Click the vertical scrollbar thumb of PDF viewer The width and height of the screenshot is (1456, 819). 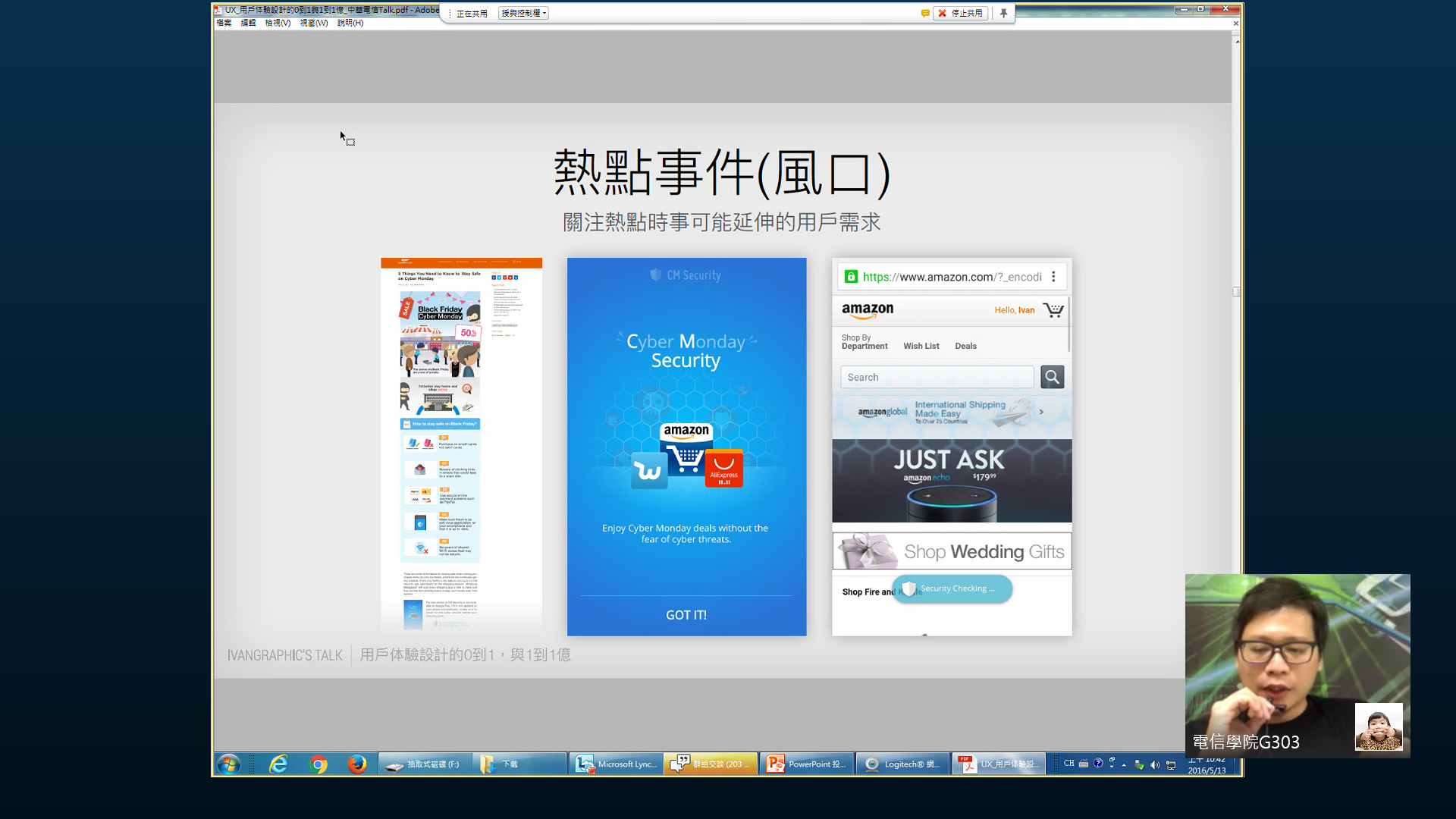(1236, 291)
